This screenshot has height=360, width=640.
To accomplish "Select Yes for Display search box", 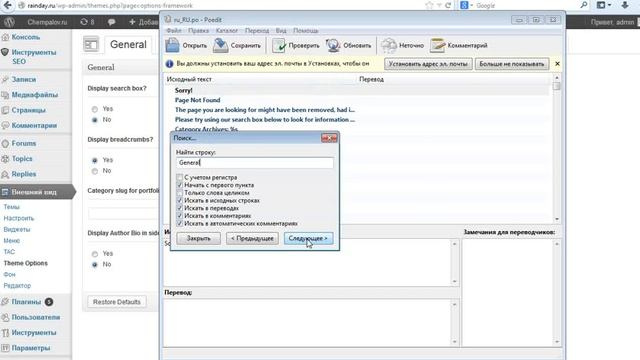I will tap(95, 109).
